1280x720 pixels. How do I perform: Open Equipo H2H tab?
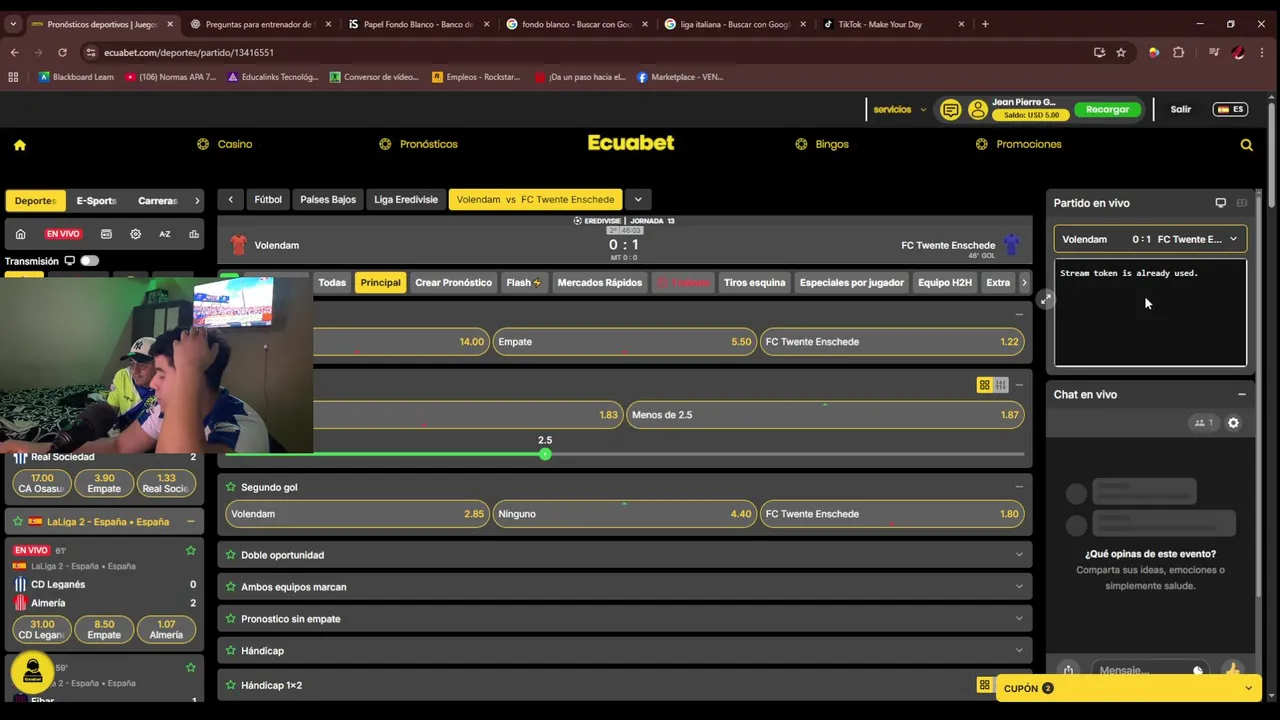(944, 283)
